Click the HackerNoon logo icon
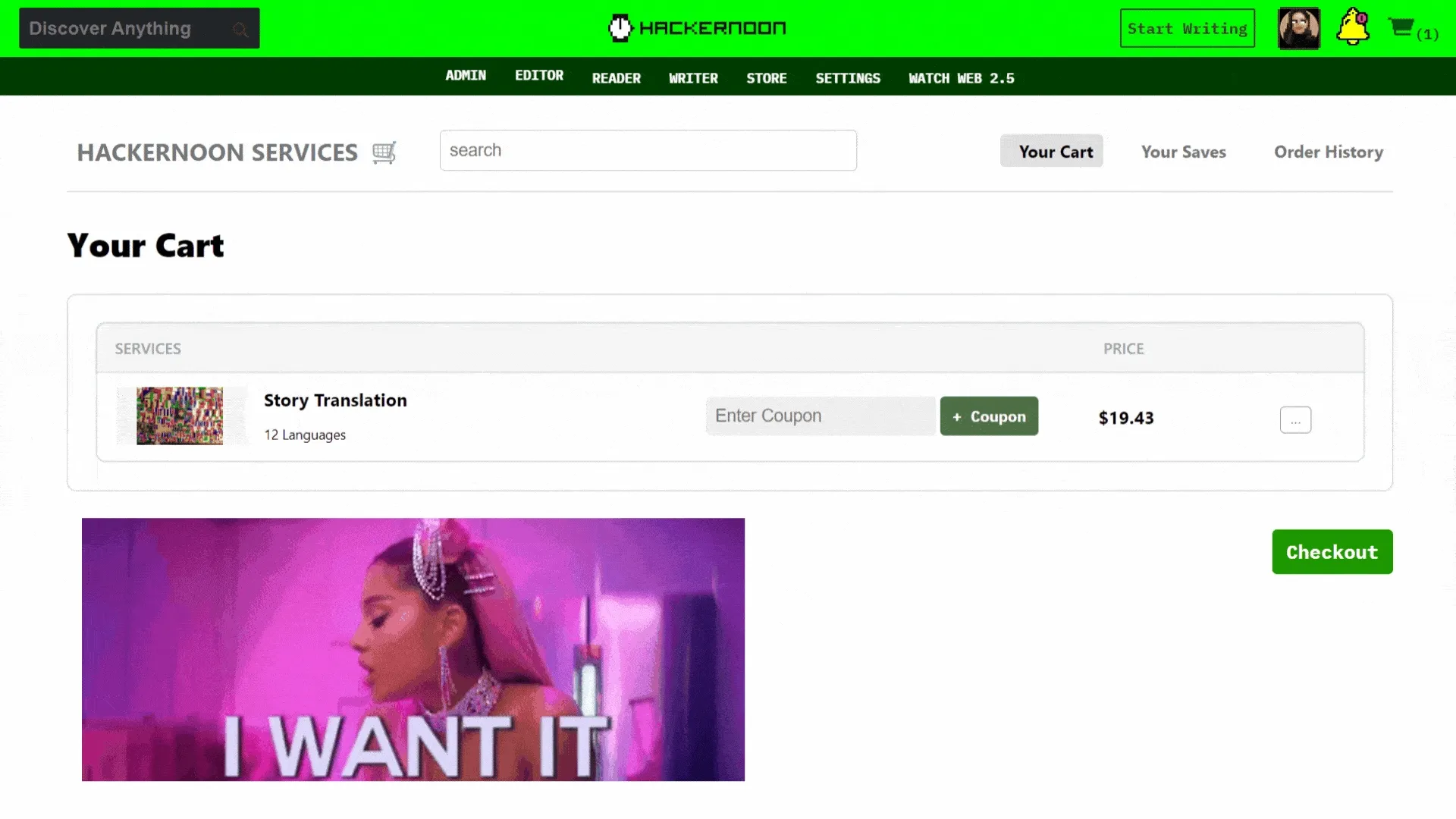The image size is (1456, 819). 619,27
